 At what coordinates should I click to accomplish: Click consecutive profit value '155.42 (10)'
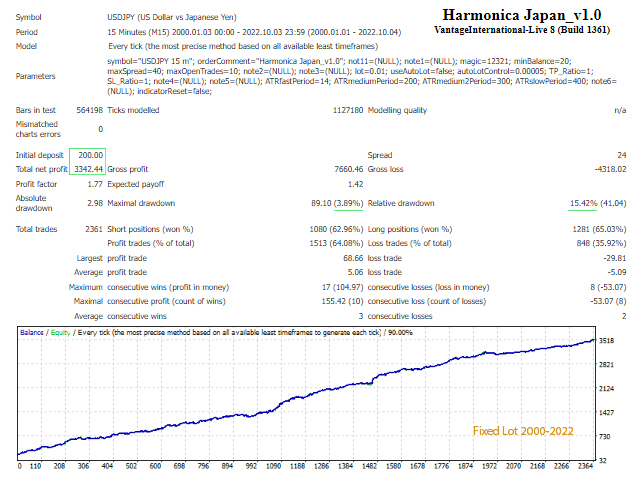(342, 301)
